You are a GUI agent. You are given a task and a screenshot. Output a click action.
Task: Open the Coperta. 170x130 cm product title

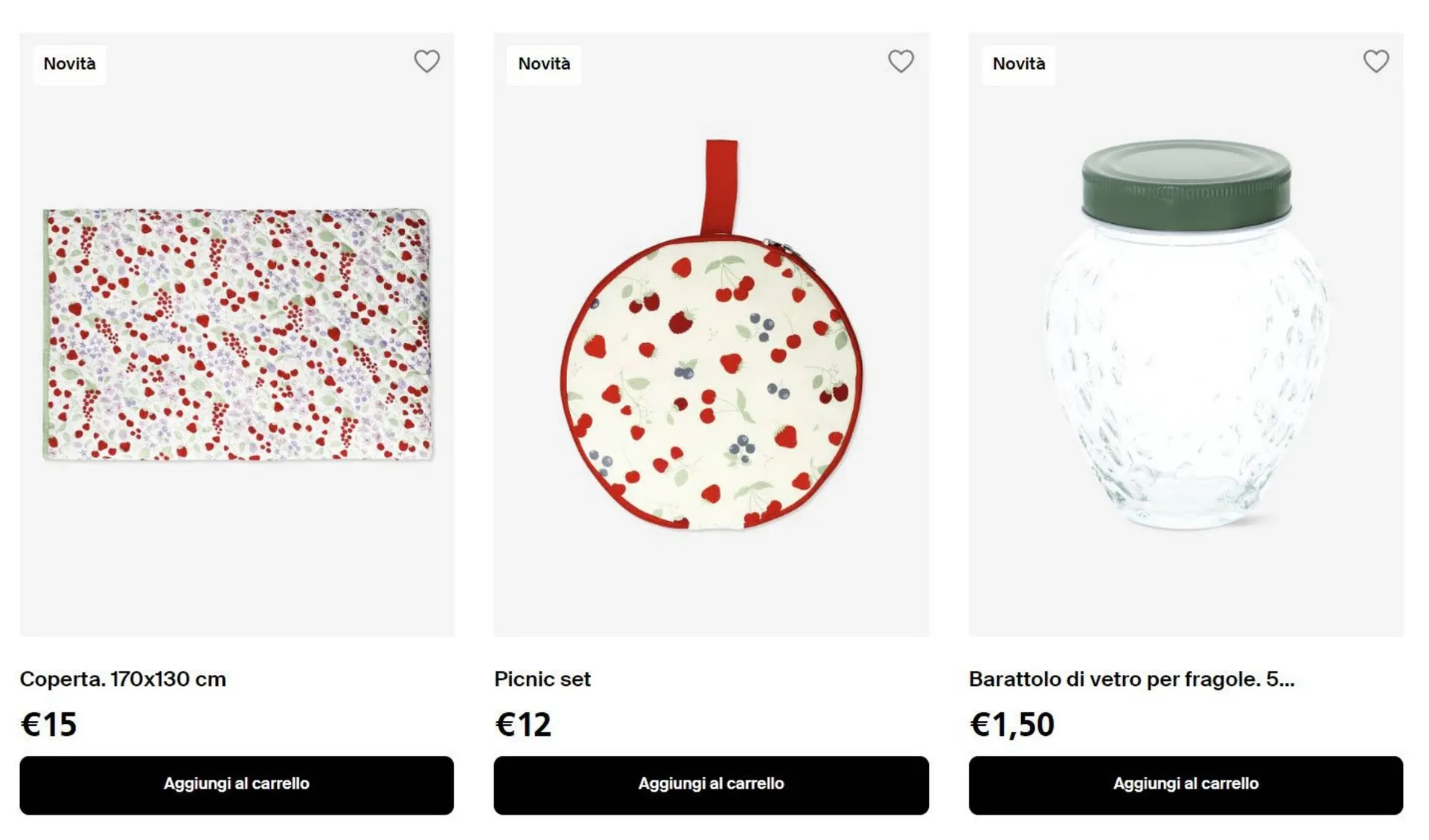[x=123, y=679]
